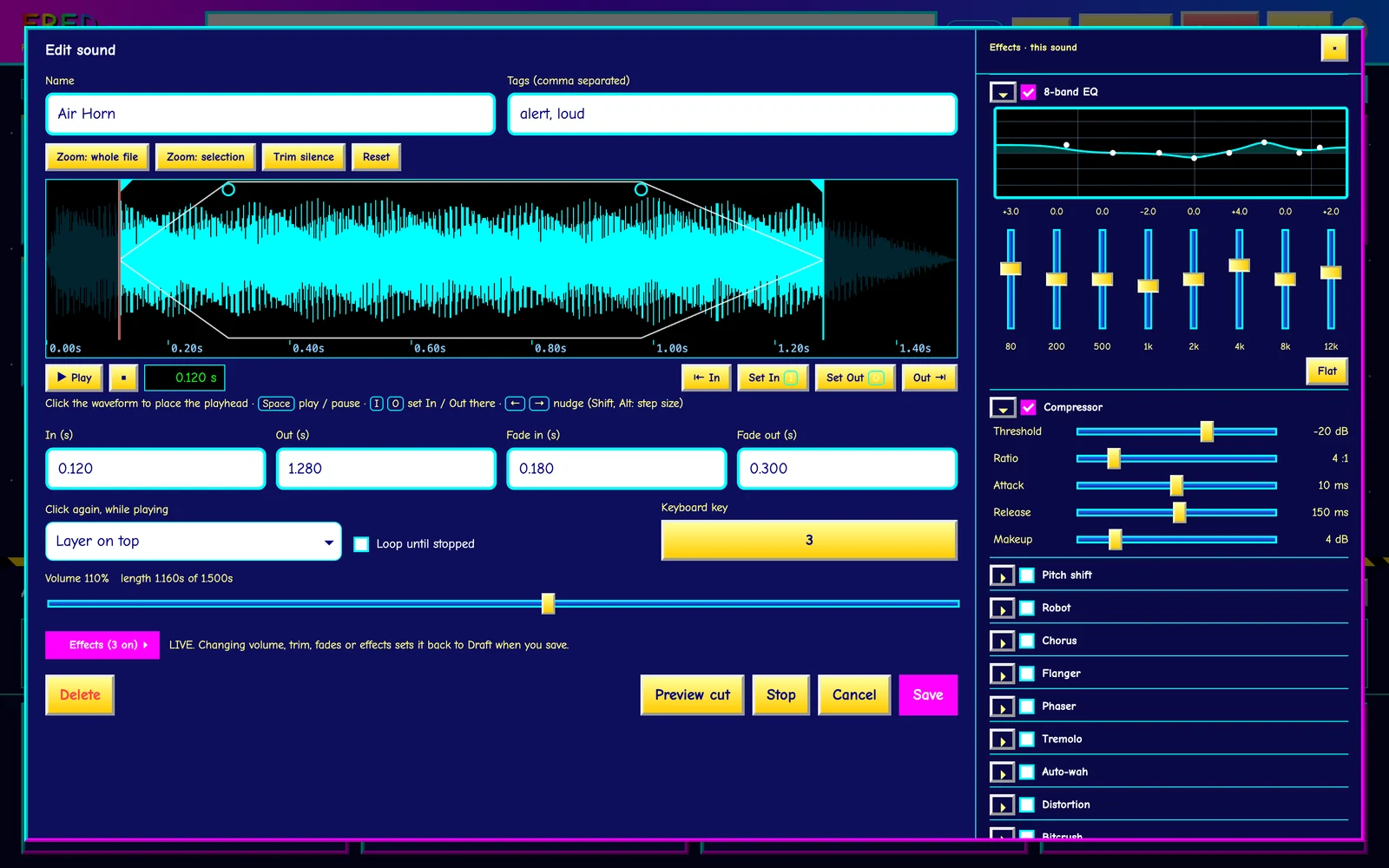Click the Compressor Release slider

(1176, 513)
